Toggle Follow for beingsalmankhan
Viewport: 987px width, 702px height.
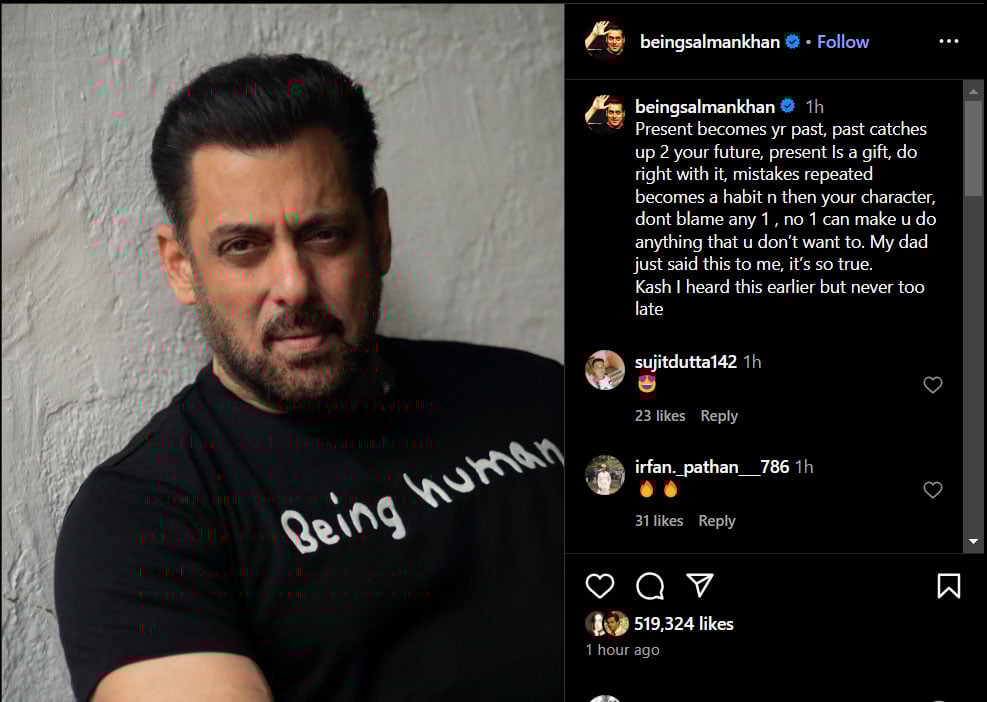point(843,41)
